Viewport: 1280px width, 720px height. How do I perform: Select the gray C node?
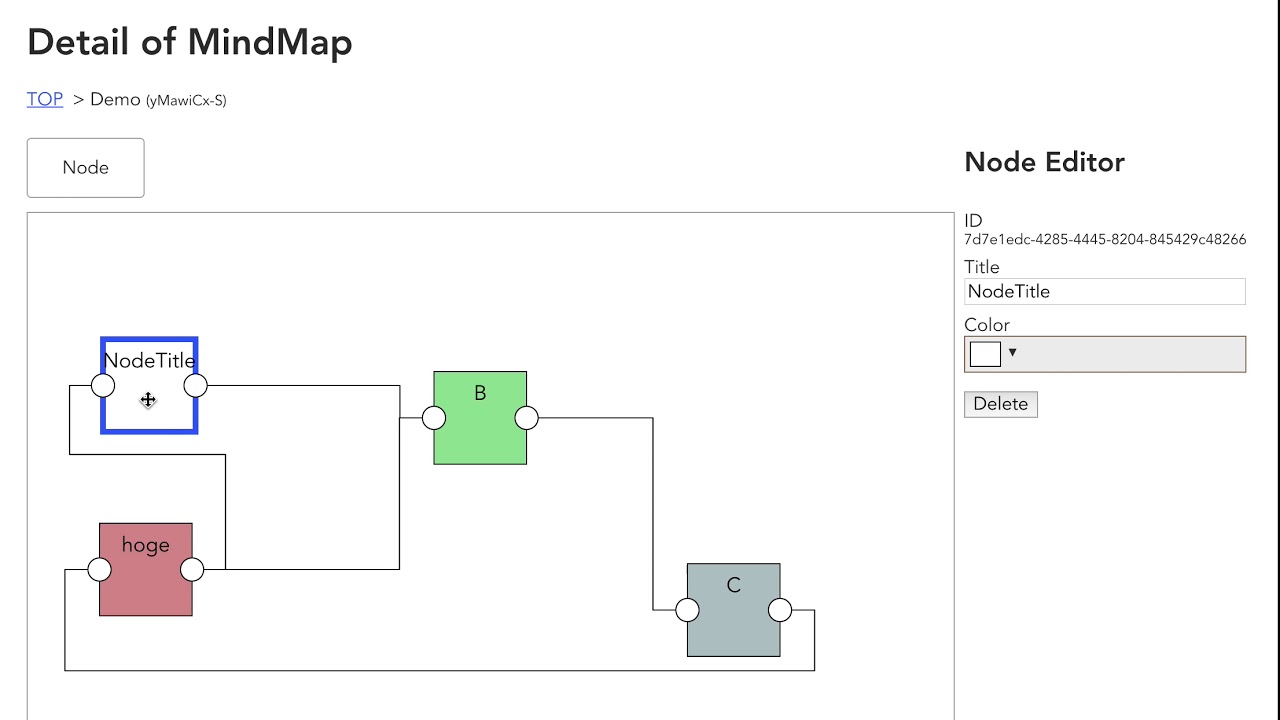tap(733, 628)
